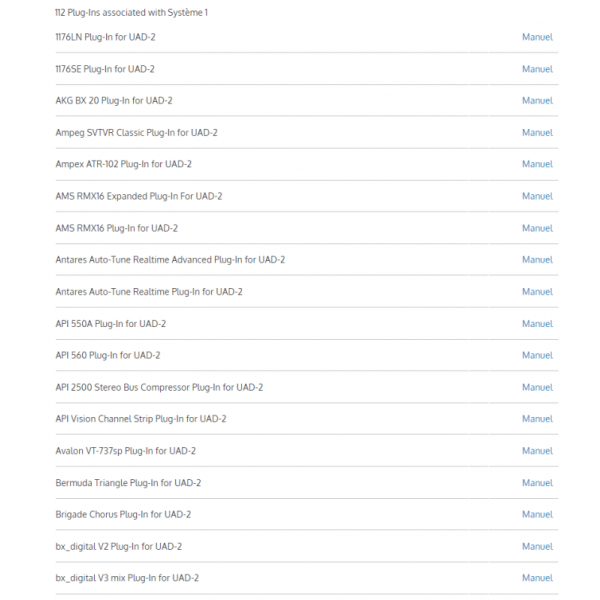Open Manuel for Ampeg SVTVR Classic
The image size is (600, 600).
tap(537, 133)
